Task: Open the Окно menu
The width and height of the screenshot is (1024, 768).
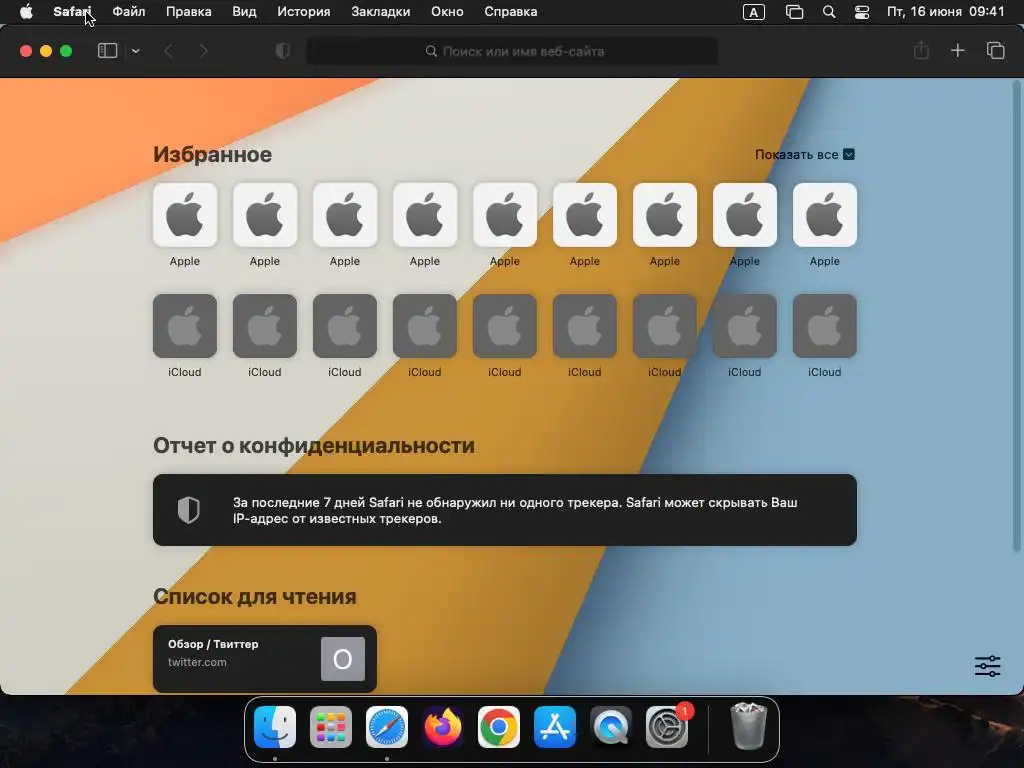Action: click(x=447, y=12)
